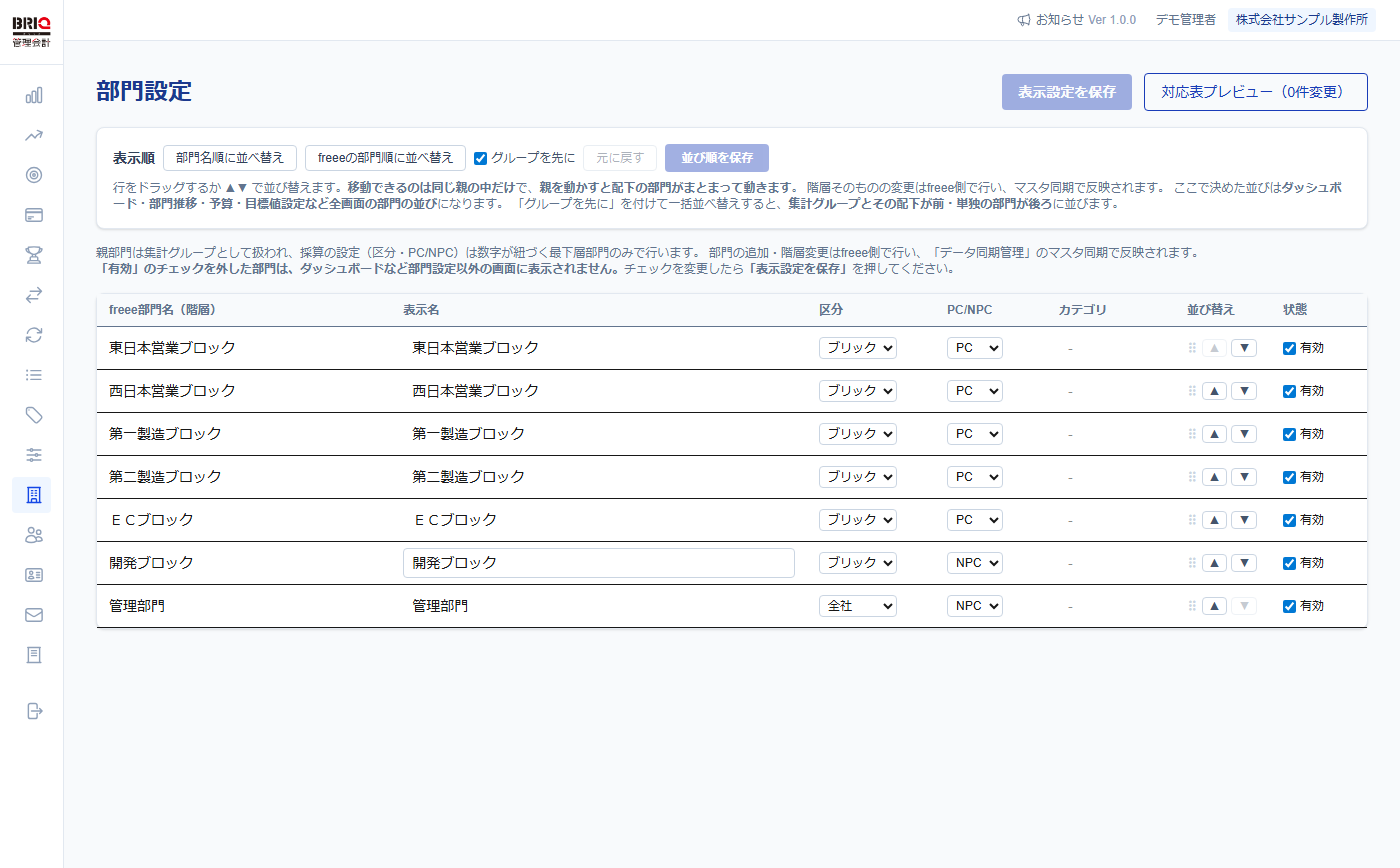
Task: Open 区分 dropdown for 東日本営業ブロック
Action: (858, 348)
